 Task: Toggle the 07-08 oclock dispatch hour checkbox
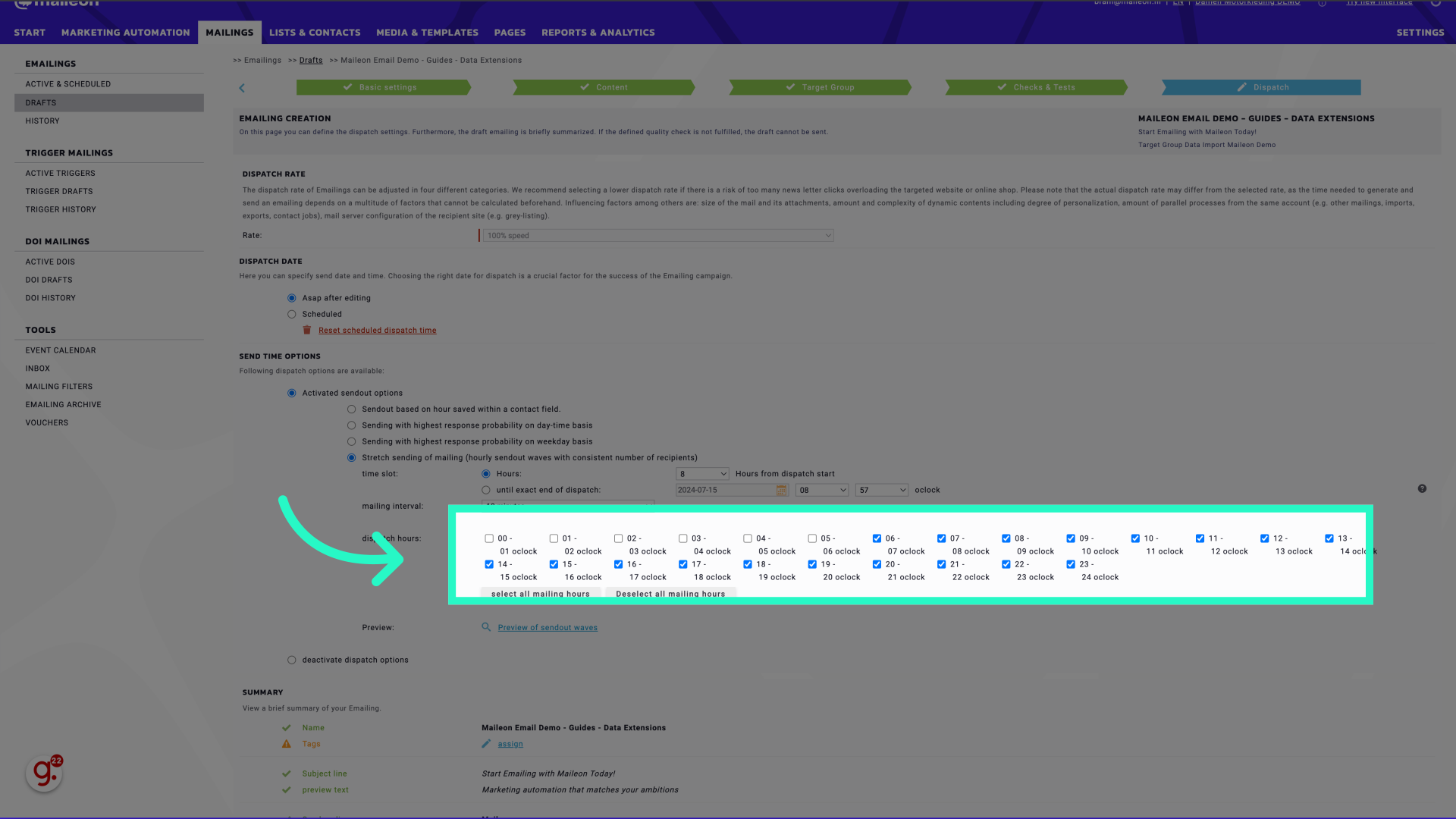pos(942,538)
